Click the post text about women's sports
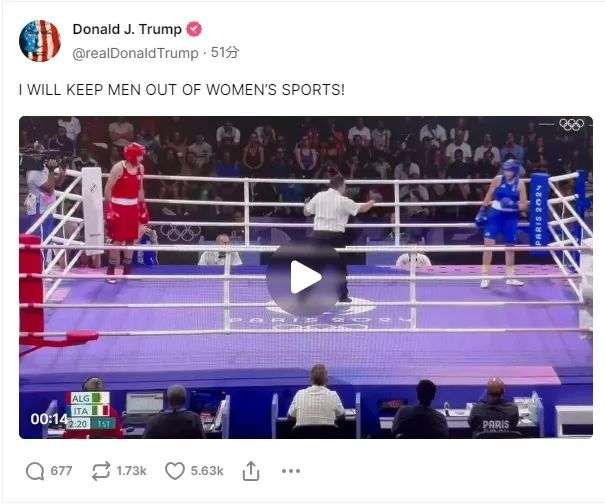The image size is (605, 504). pyautogui.click(x=182, y=90)
